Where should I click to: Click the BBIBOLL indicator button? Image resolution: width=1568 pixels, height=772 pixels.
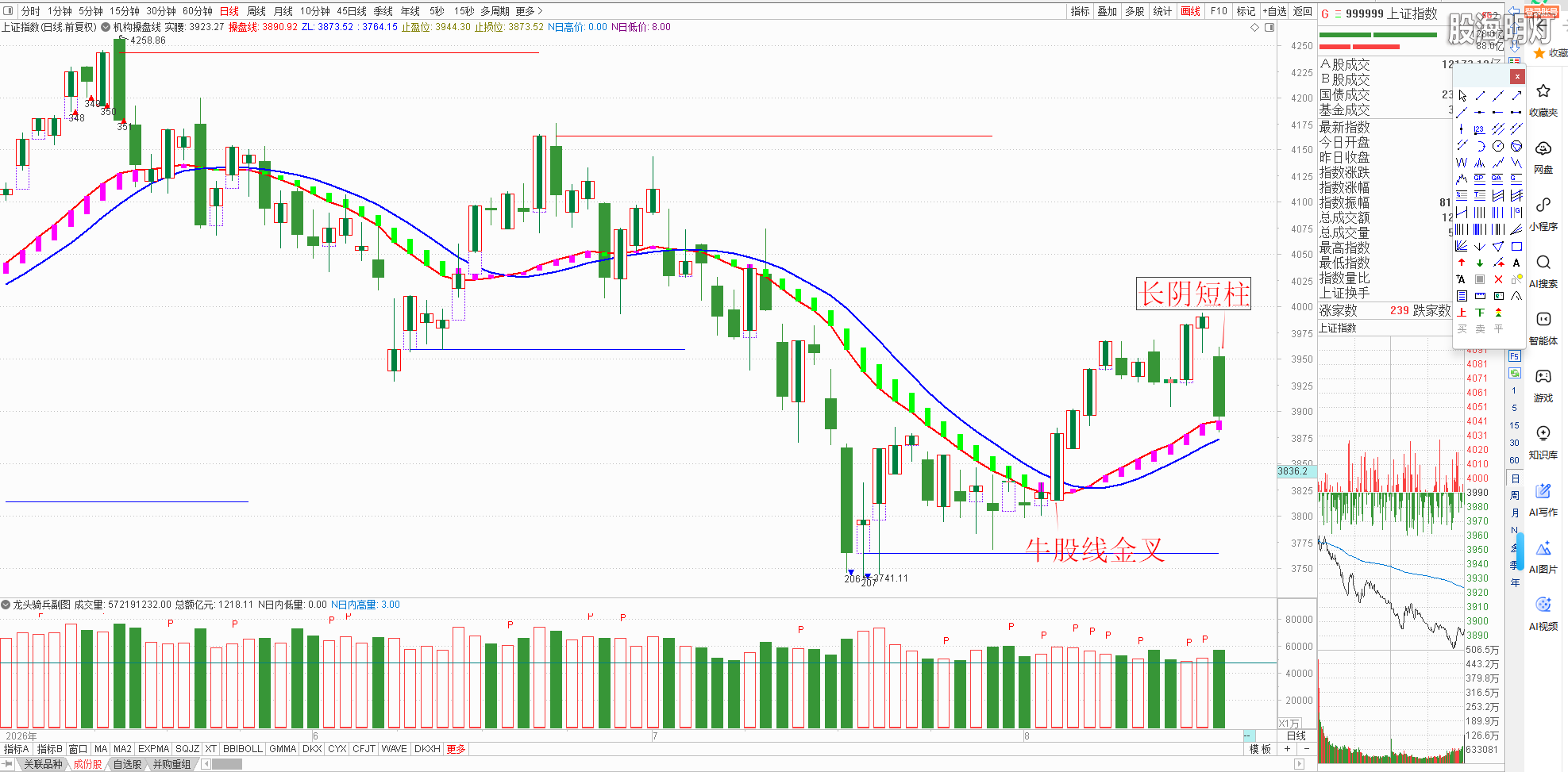242,749
